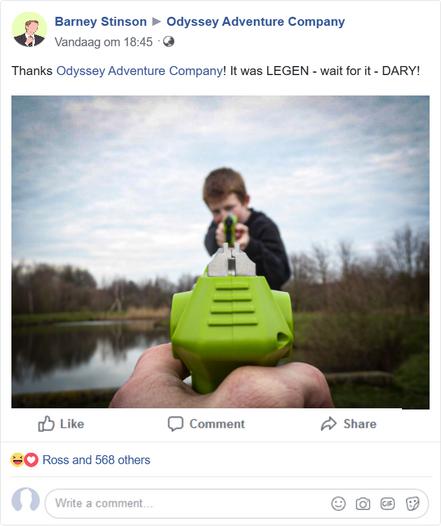Click the Share arrow icon
The width and height of the screenshot is (441, 526).
pos(328,424)
